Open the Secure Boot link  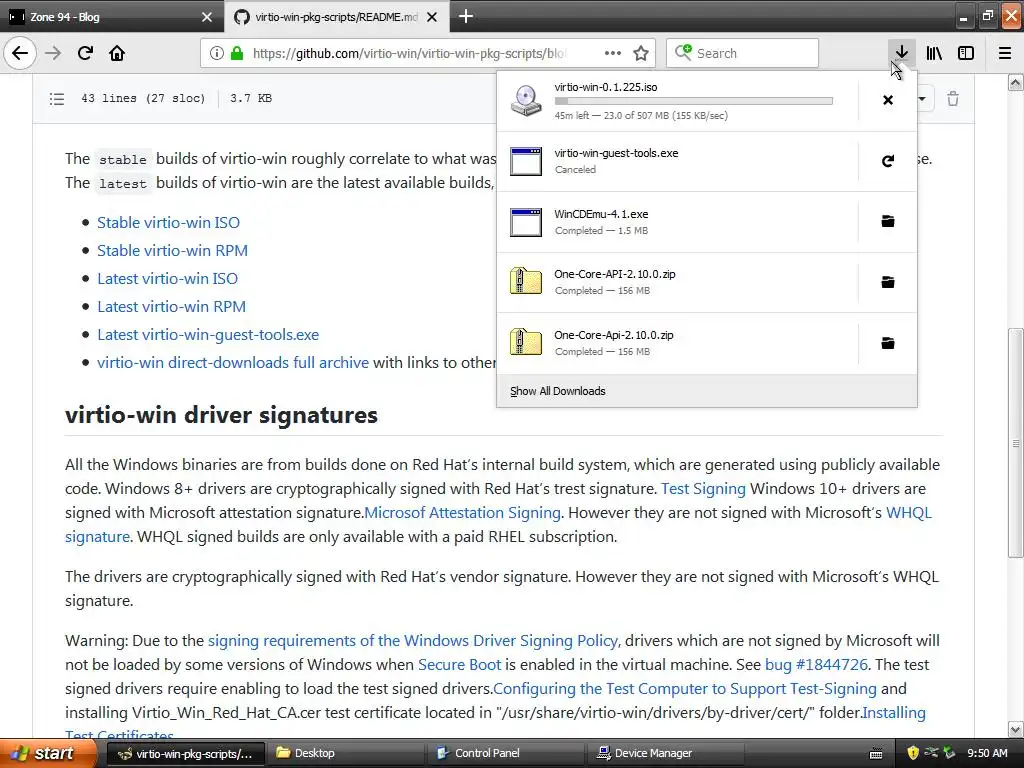tap(459, 664)
